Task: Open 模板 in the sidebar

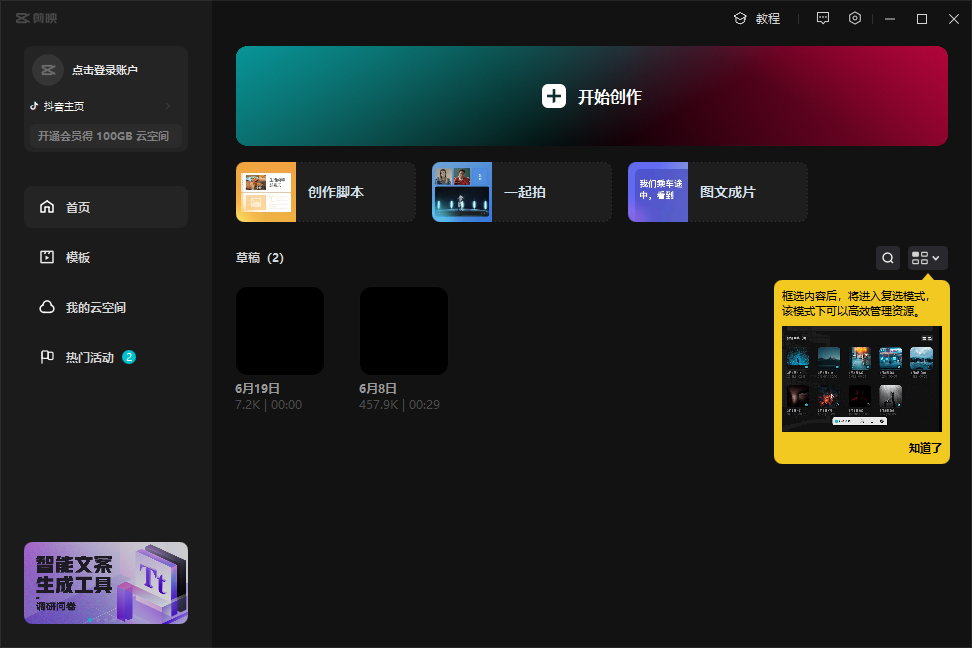Action: [x=106, y=257]
